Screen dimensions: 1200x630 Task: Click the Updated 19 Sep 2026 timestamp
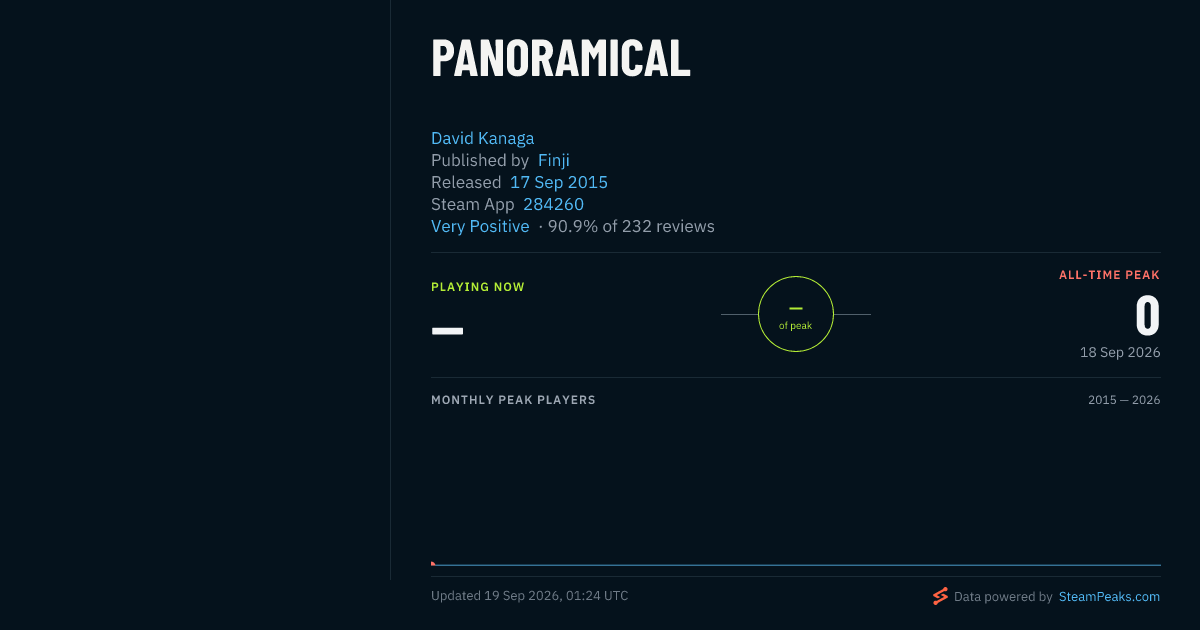530,595
